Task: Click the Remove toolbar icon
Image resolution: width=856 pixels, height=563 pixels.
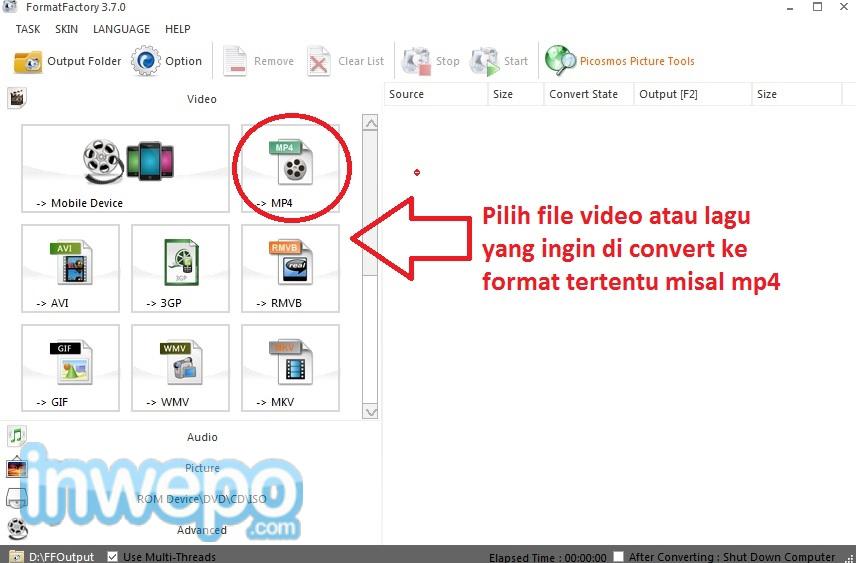Action: tap(235, 61)
